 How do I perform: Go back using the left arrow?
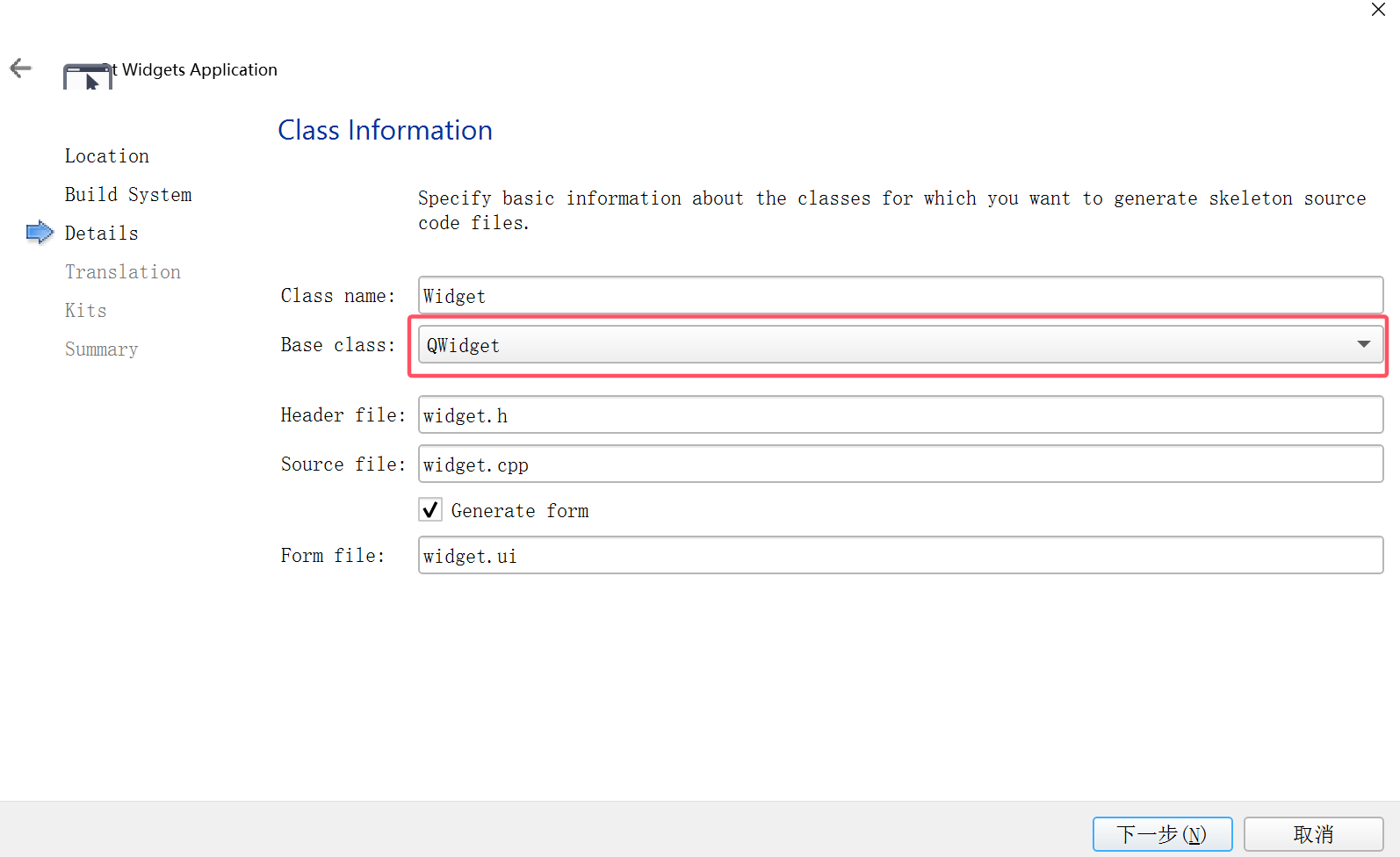(x=20, y=68)
